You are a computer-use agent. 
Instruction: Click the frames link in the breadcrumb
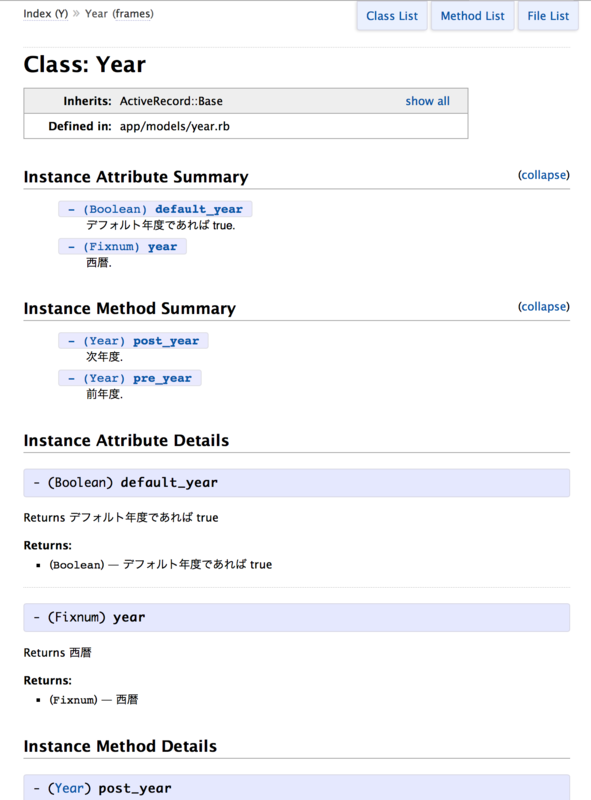click(x=133, y=14)
